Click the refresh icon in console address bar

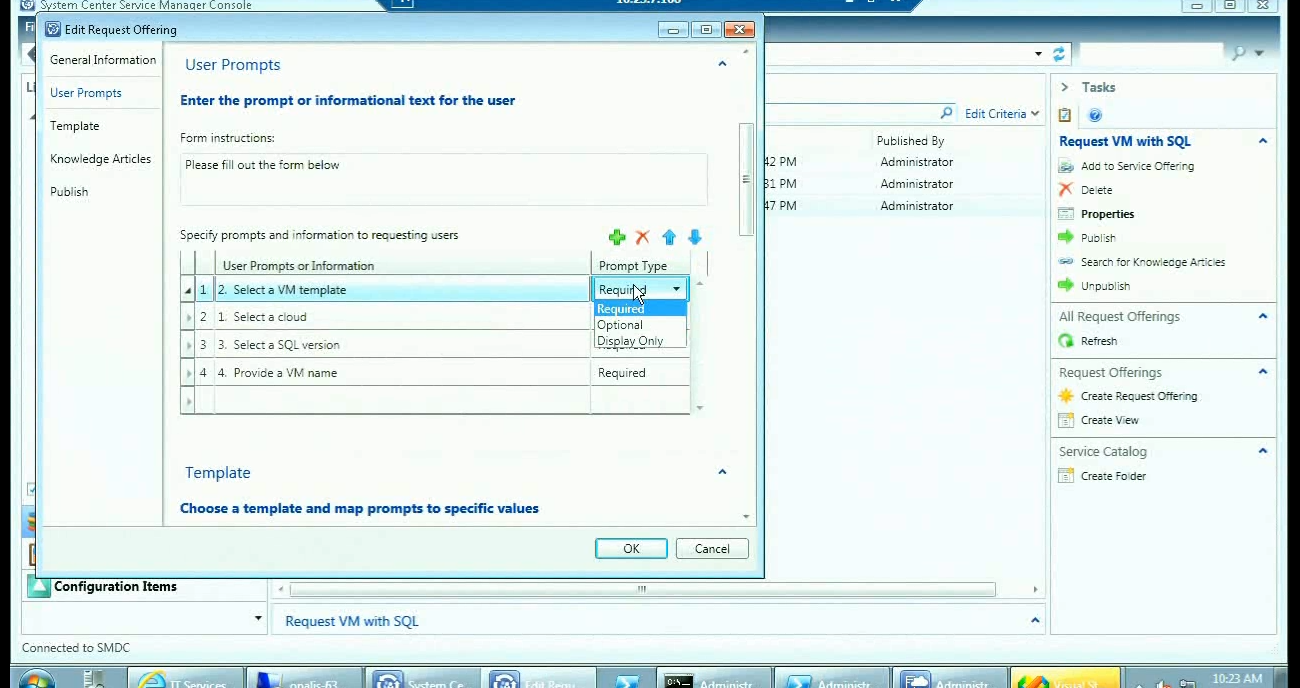[1059, 54]
